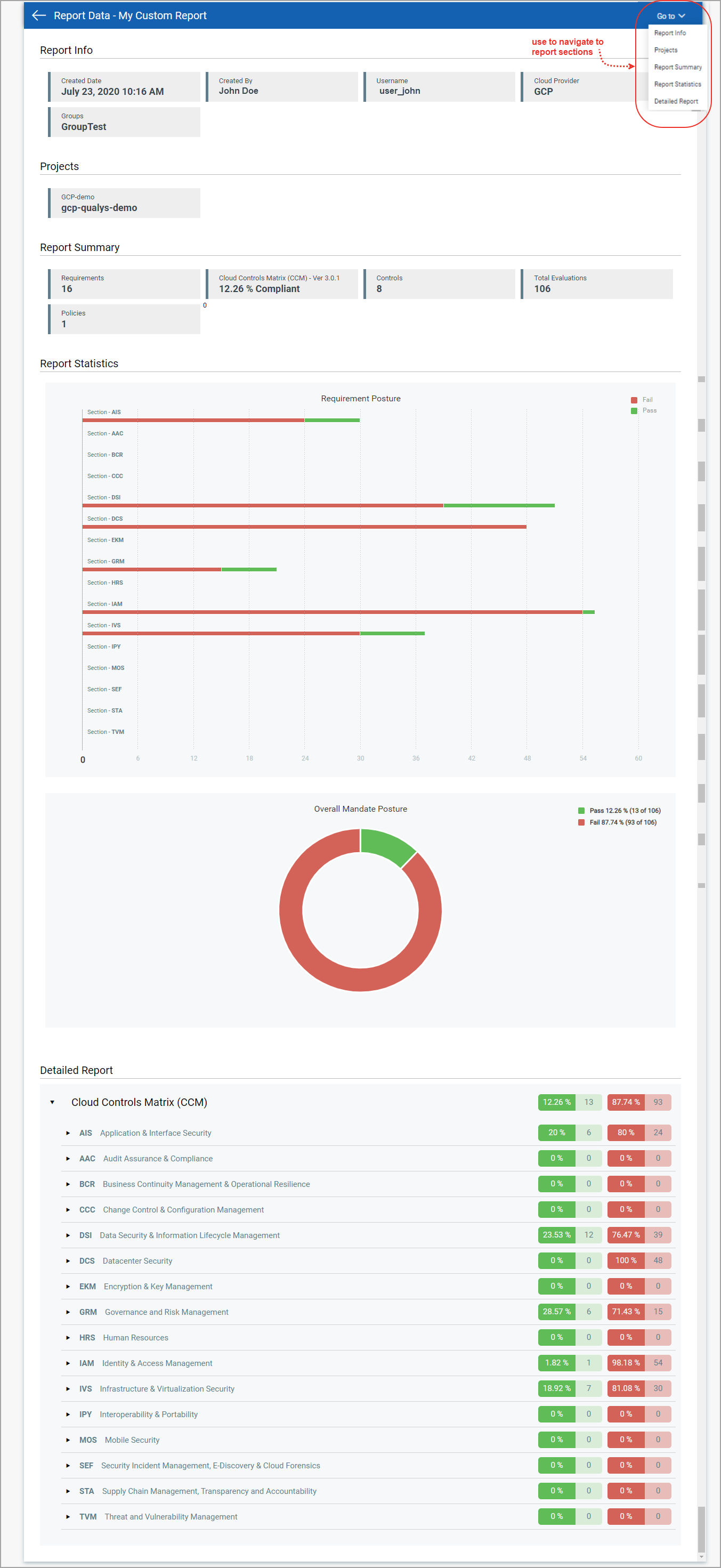Click the Section - IAM red fail bar
721x1568 pixels.
[332, 612]
